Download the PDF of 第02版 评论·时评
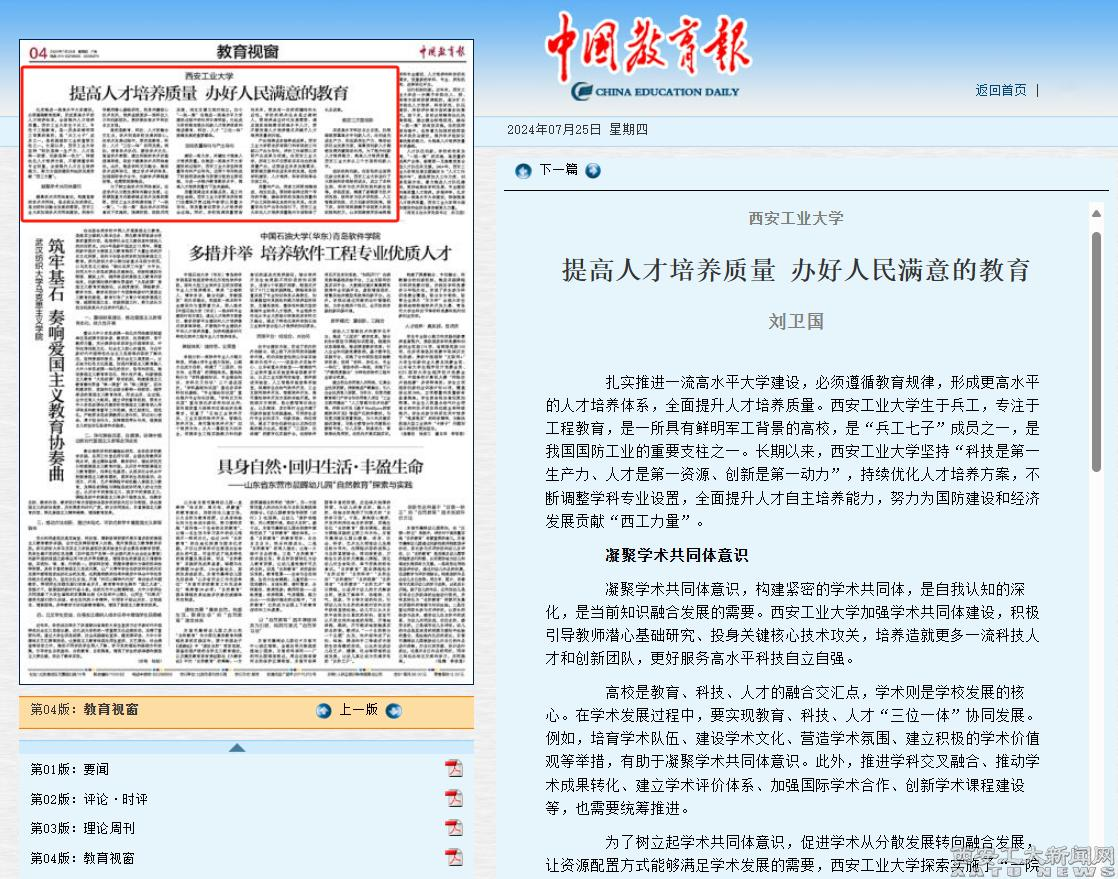Screen dimensions: 1118x879 pos(454,798)
